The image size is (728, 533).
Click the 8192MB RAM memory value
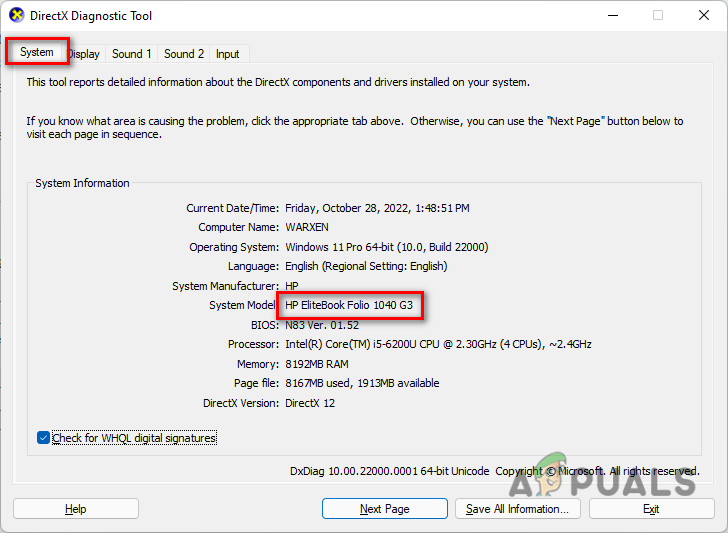pos(317,364)
